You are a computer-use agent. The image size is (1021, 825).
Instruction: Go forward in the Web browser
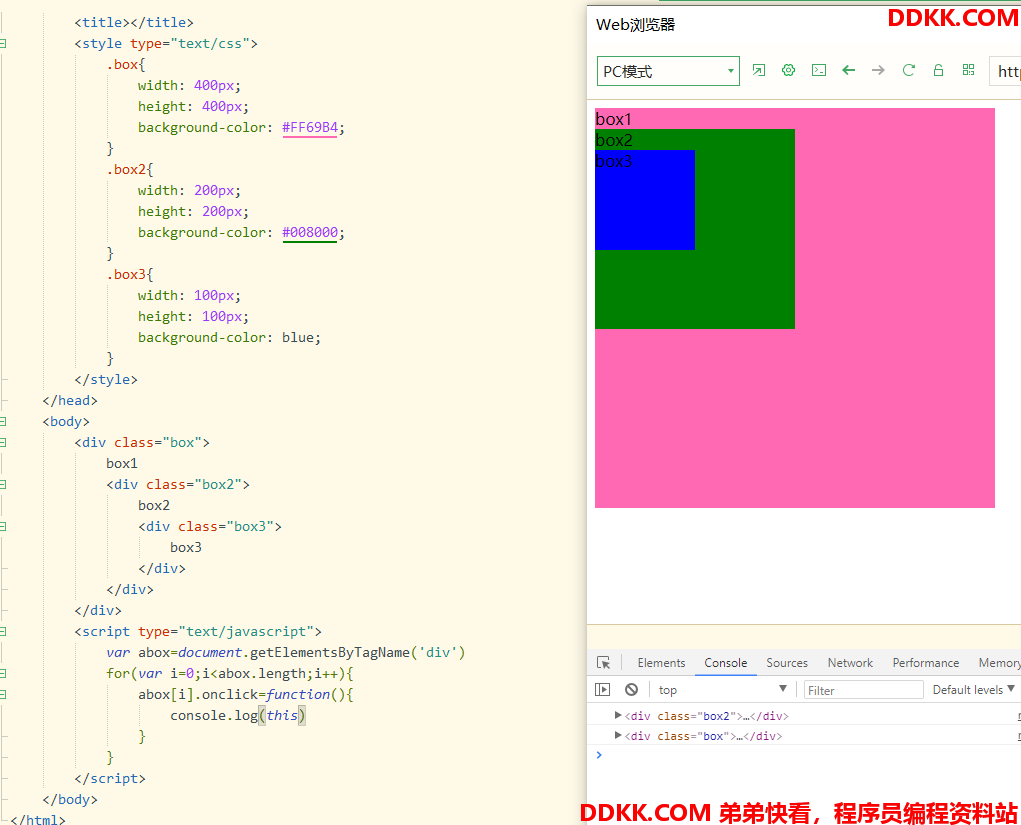click(x=878, y=70)
